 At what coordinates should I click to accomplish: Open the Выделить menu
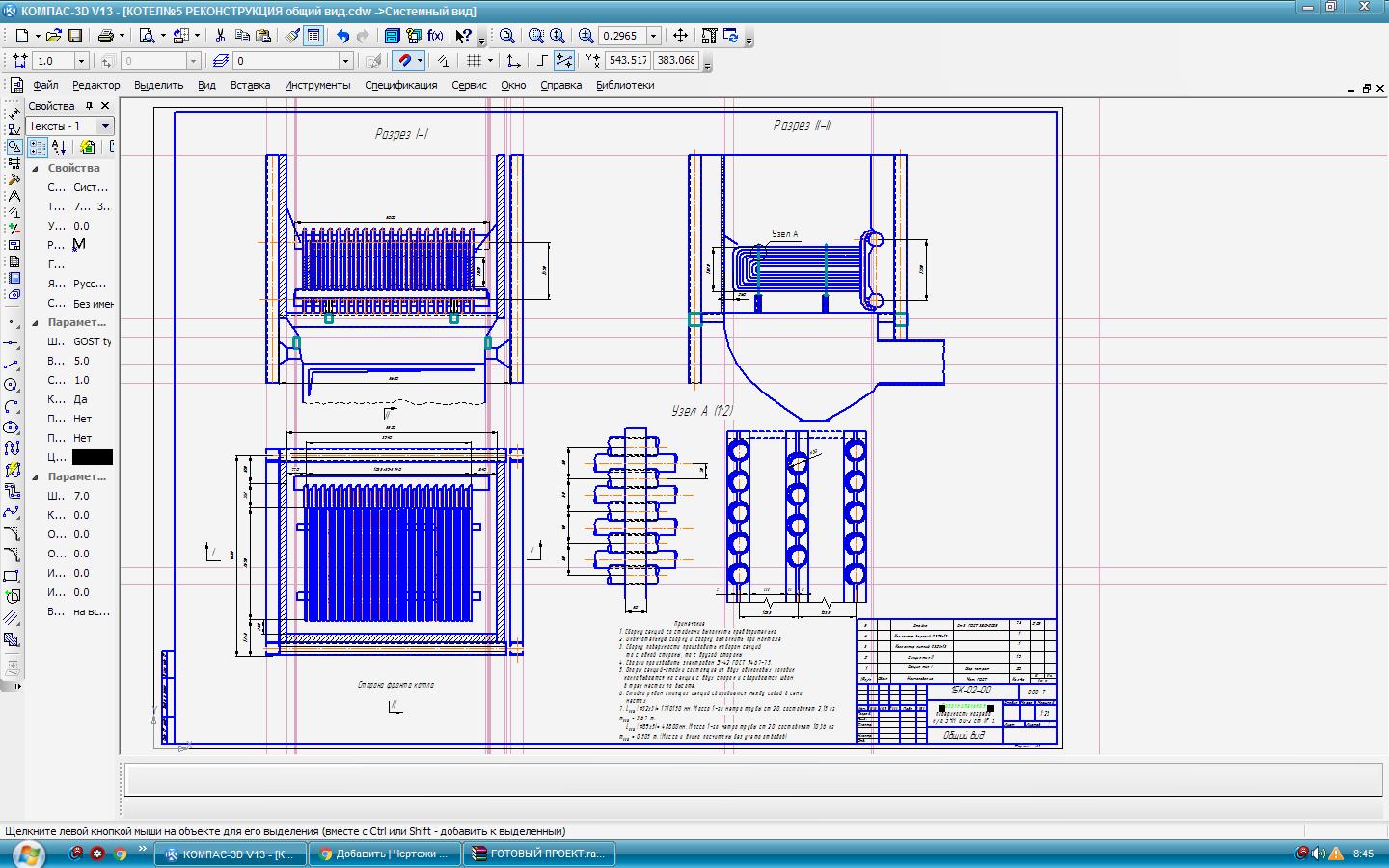(x=158, y=85)
